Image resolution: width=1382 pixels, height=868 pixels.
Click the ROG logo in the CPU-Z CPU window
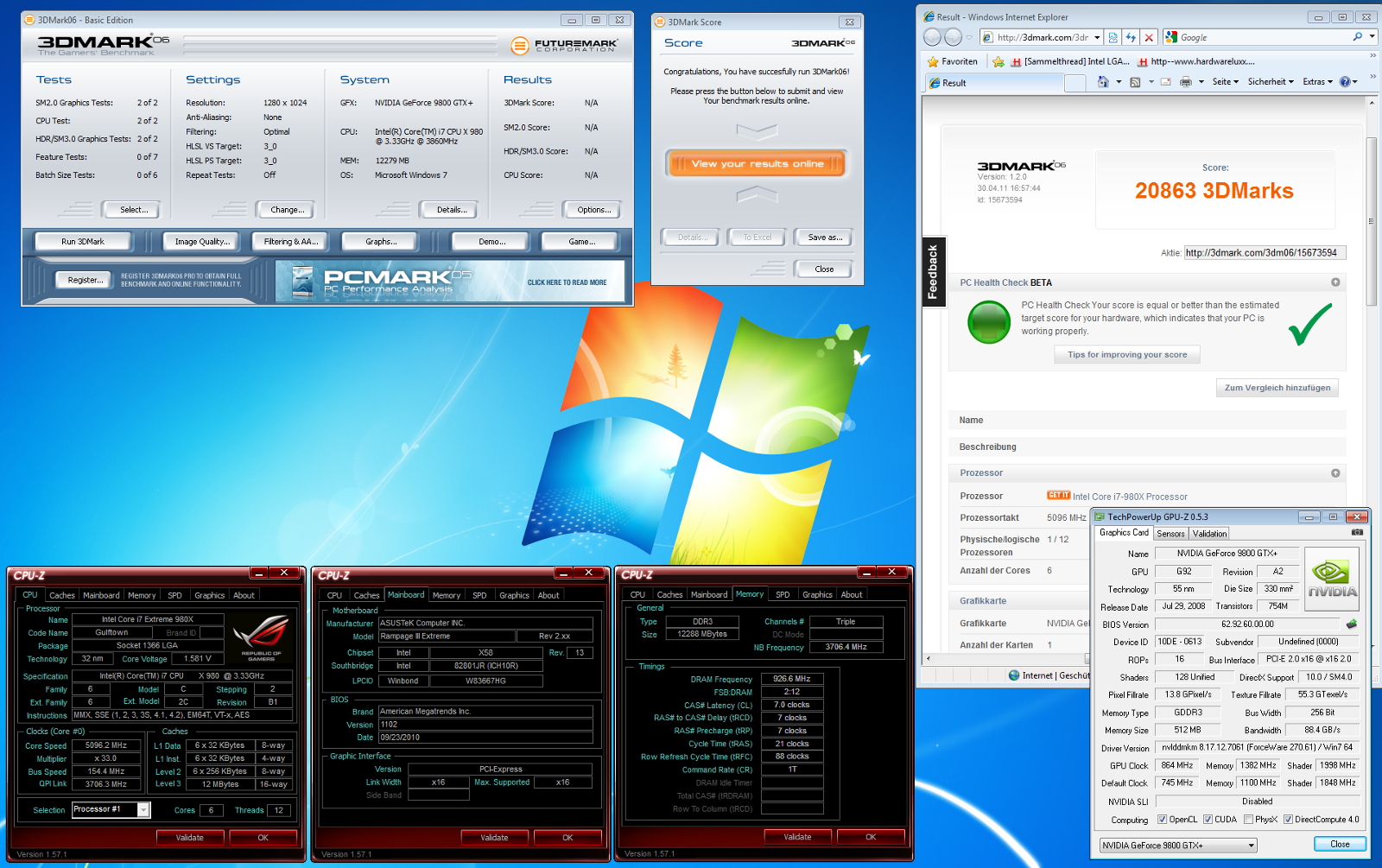point(262,637)
